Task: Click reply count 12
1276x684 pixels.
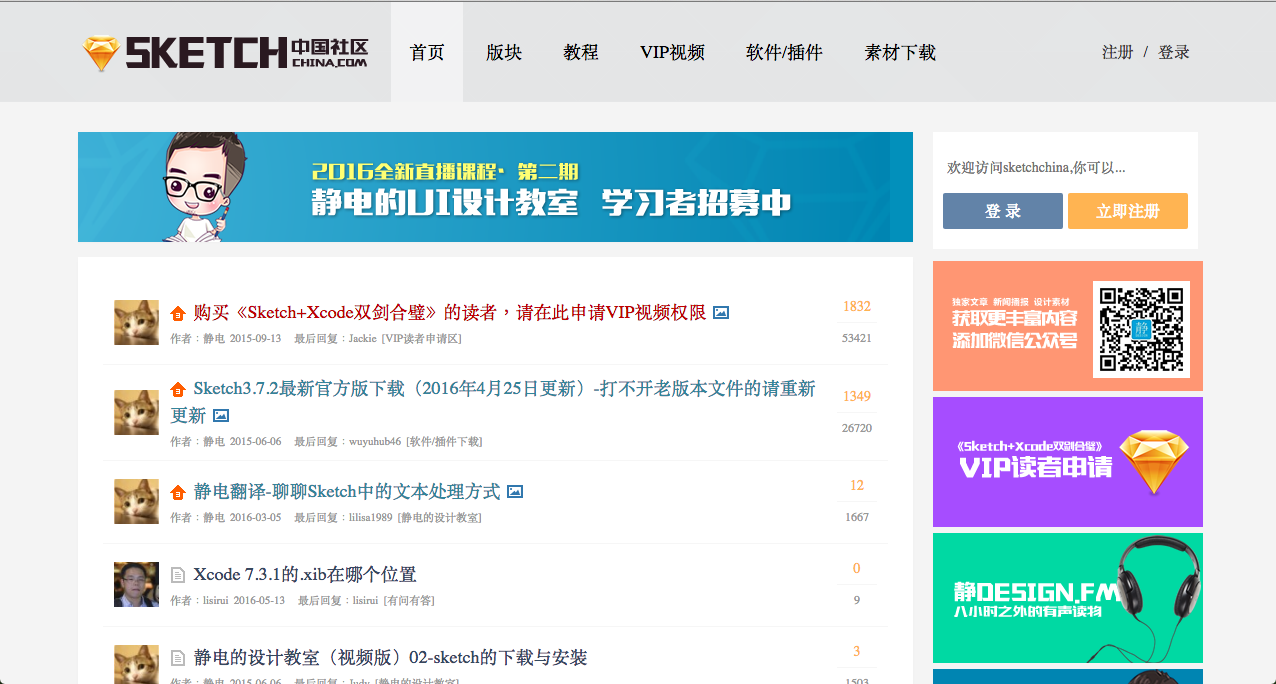Action: pyautogui.click(x=857, y=485)
